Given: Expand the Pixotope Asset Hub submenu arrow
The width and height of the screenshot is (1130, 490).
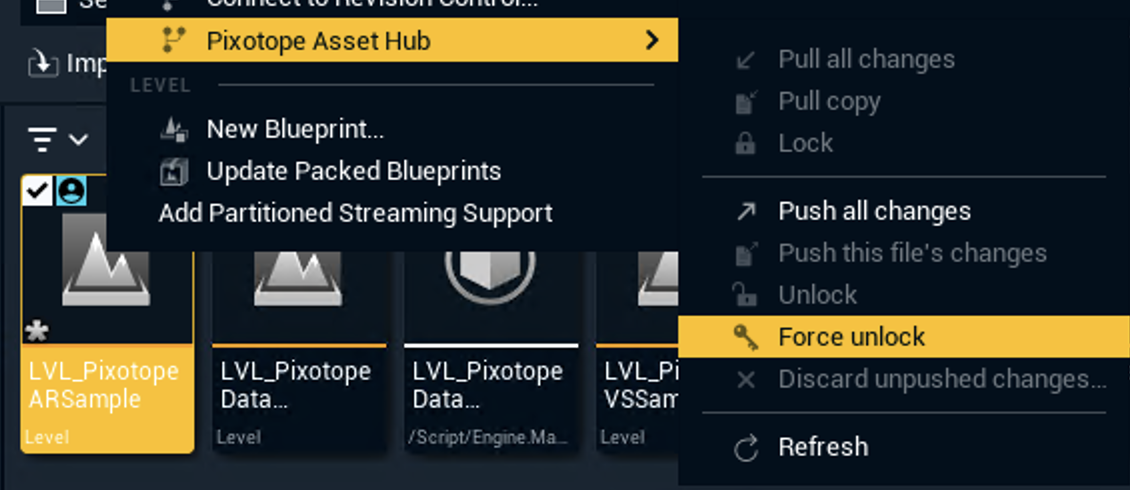Looking at the screenshot, I should (x=652, y=40).
